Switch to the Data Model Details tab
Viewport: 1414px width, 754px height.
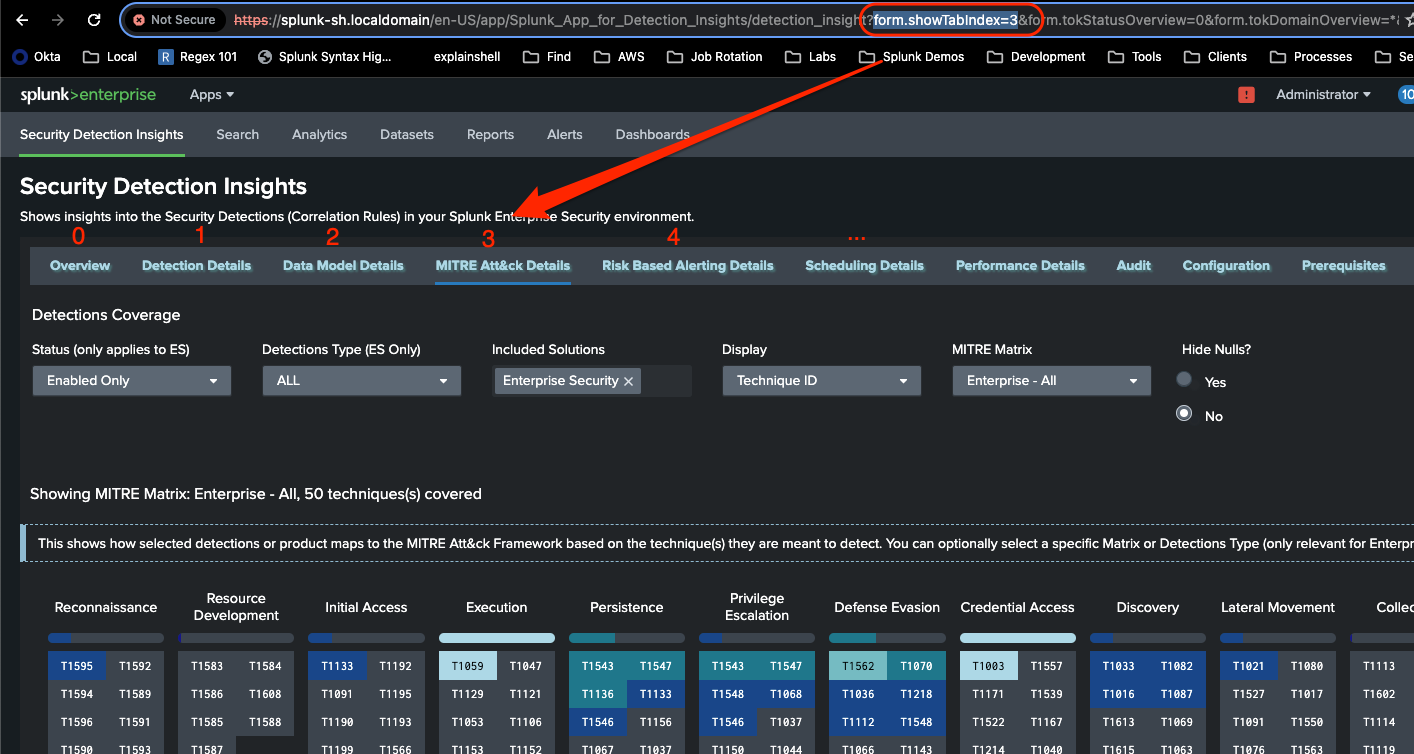[343, 266]
